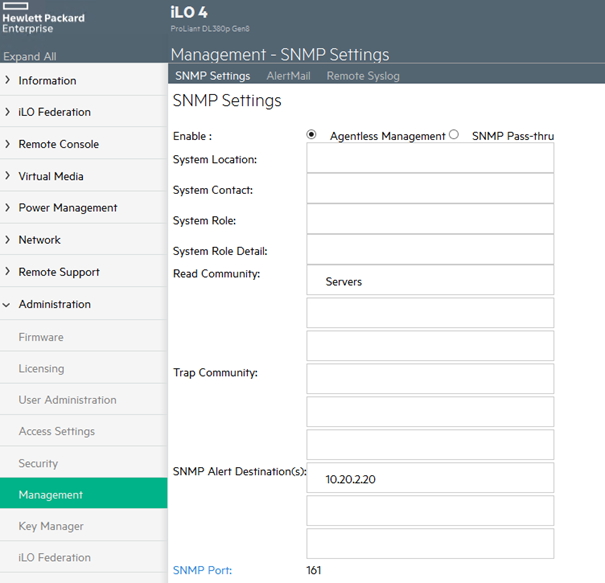Click the Remote Console menu label
The height and width of the screenshot is (583, 605).
click(x=59, y=144)
